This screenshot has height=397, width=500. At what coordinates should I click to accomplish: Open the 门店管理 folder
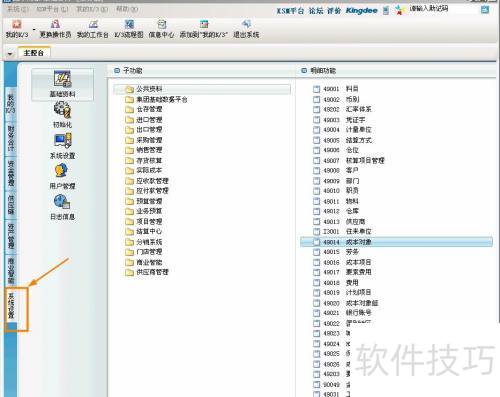click(x=144, y=252)
